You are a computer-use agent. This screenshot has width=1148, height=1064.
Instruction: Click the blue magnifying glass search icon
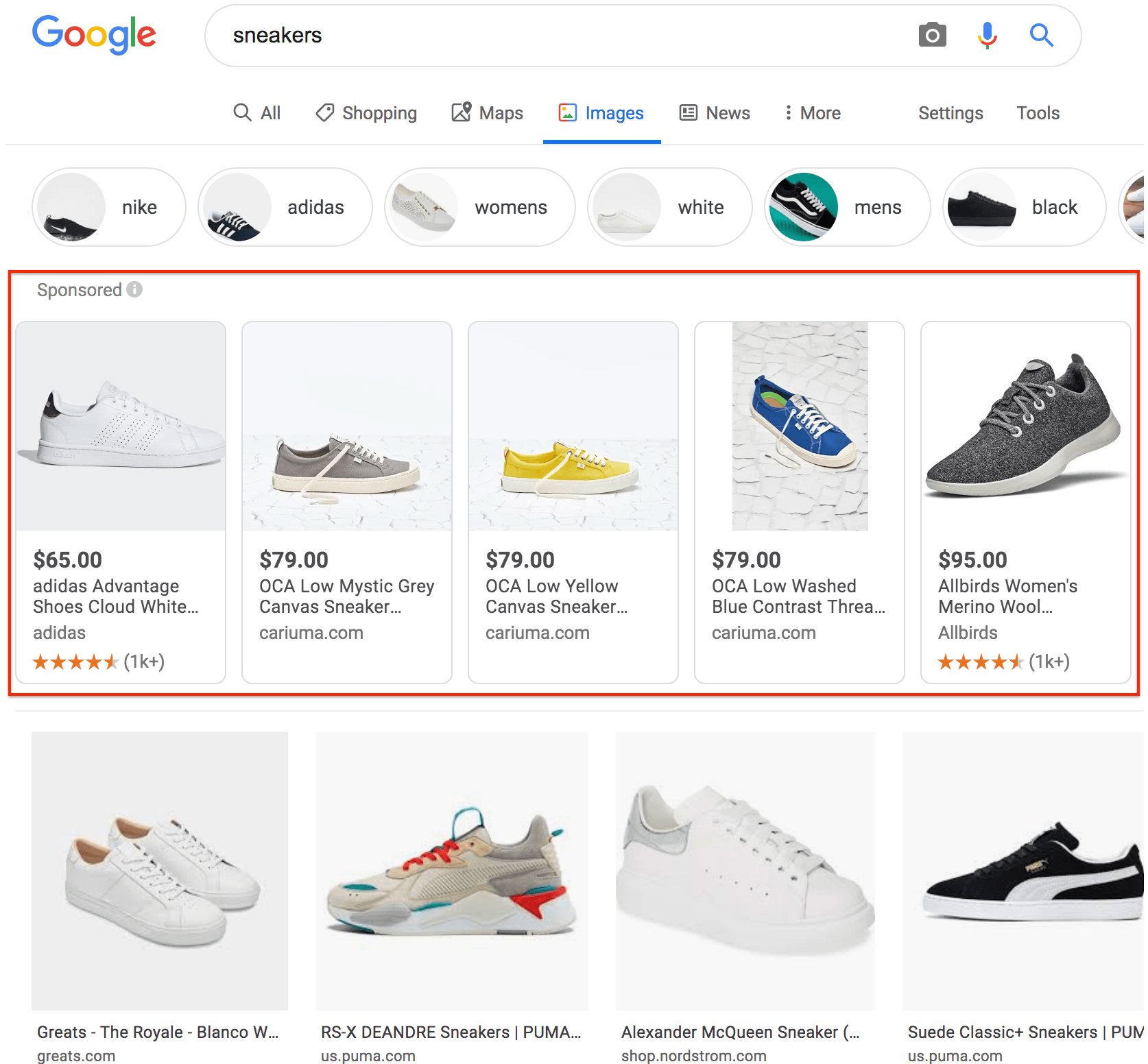(x=1041, y=35)
